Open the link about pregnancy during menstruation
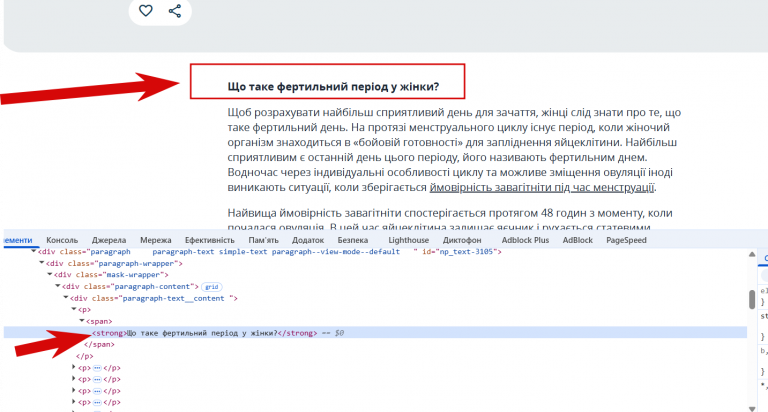This screenshot has height=412, width=768. (542, 188)
